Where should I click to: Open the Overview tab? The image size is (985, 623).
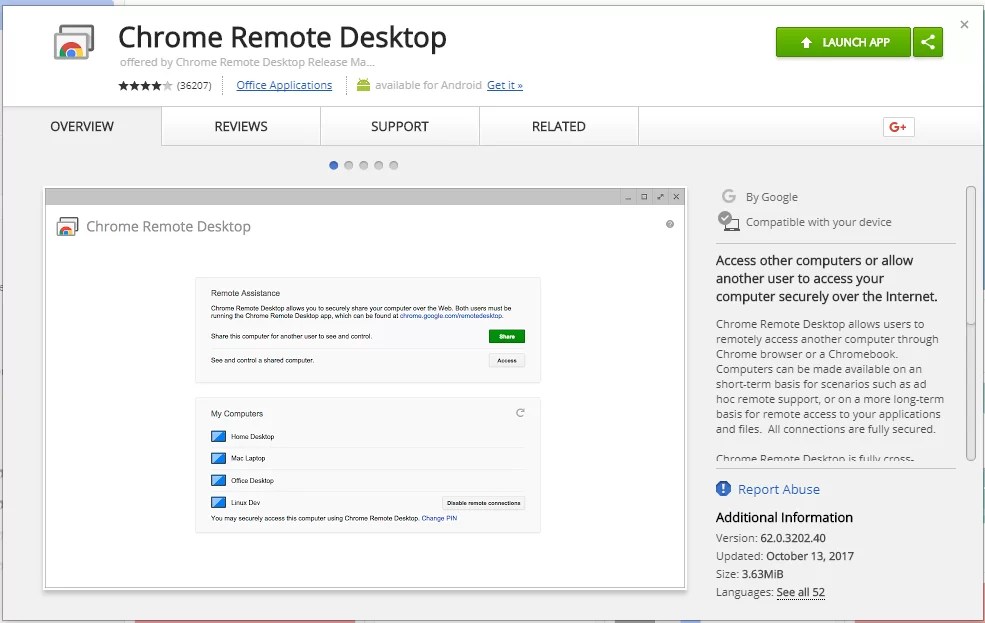click(82, 126)
